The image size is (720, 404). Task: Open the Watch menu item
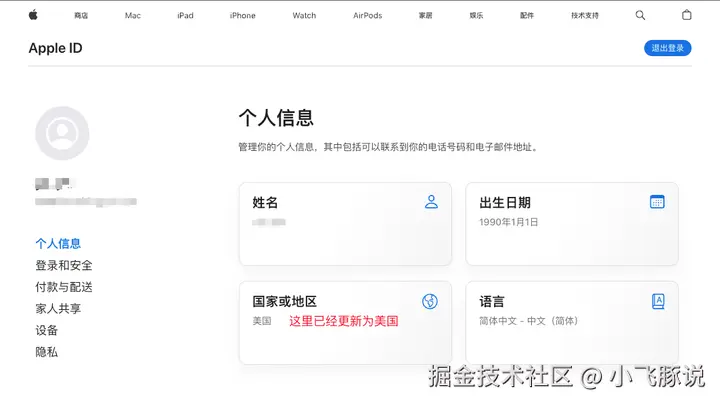coord(304,16)
